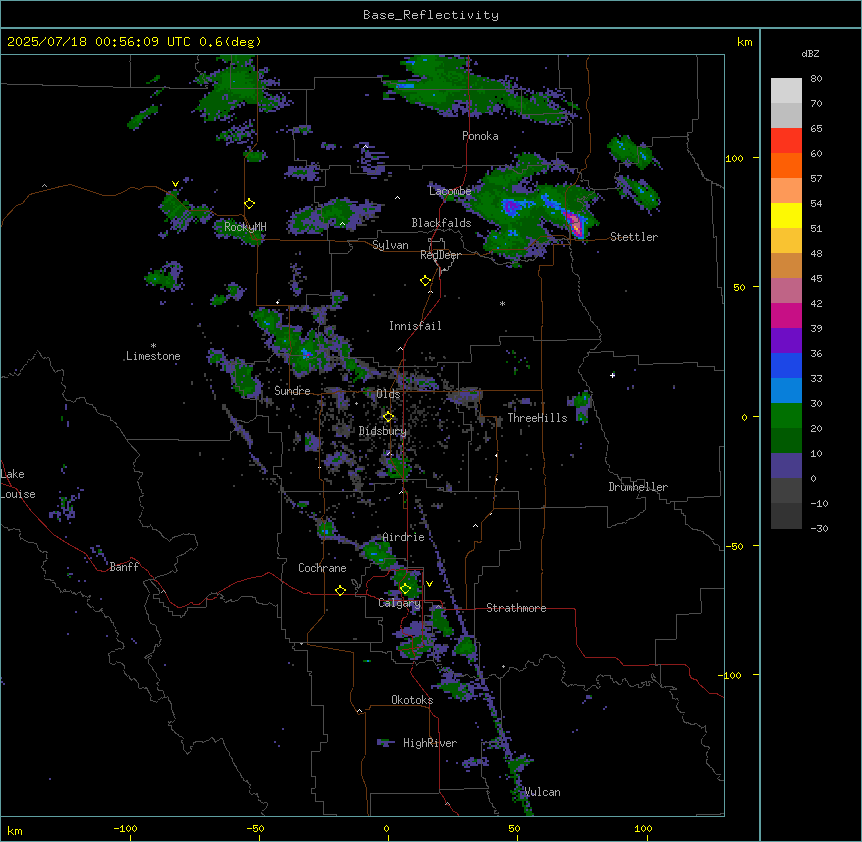
Task: Click the yellow diamond marker above Calgary label
Action: [405, 589]
